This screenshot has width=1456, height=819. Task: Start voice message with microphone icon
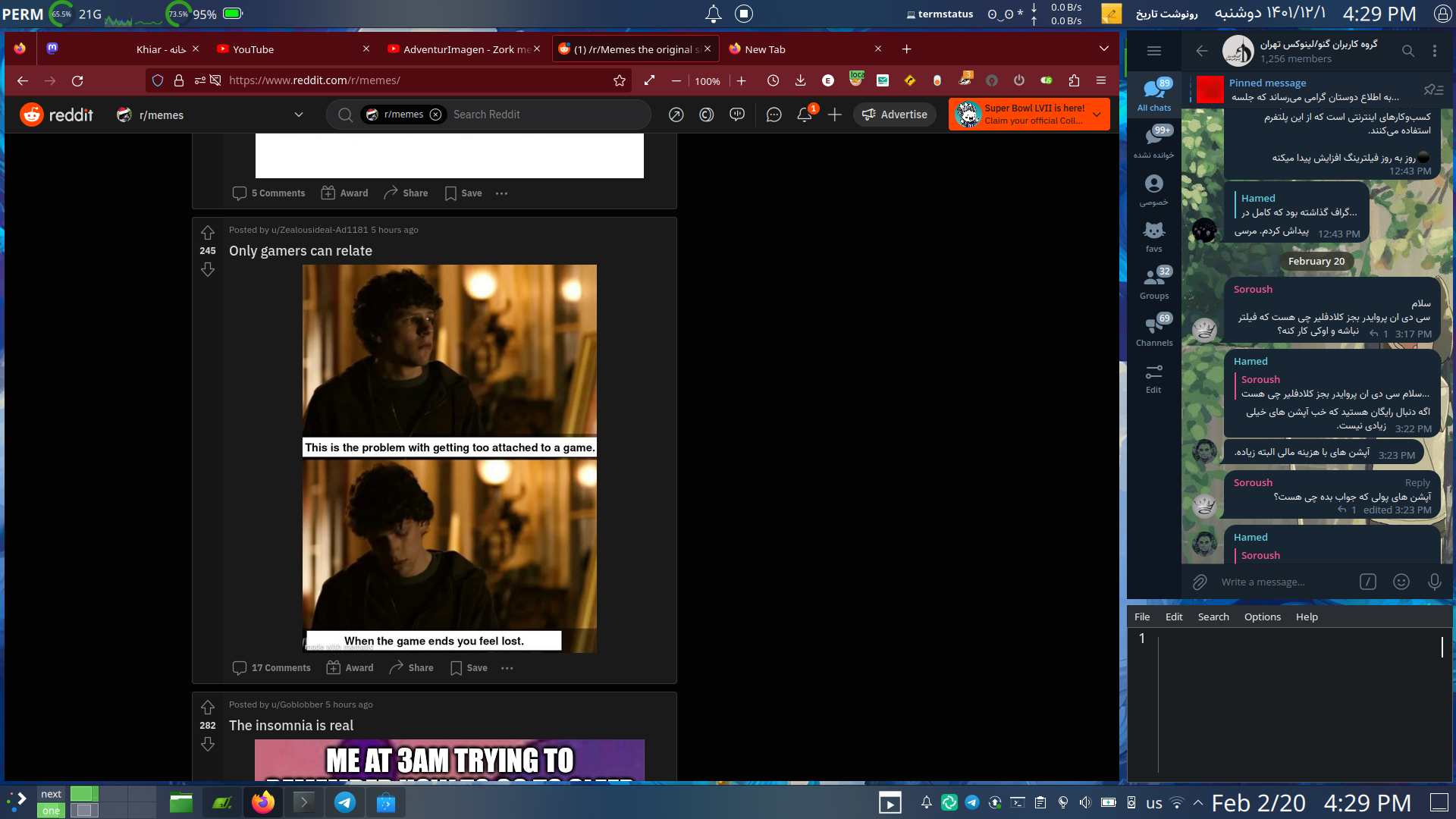pyautogui.click(x=1434, y=582)
